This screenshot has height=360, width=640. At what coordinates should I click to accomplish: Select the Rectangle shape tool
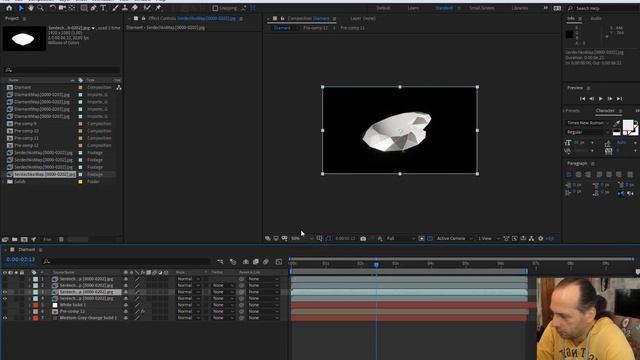[x=84, y=8]
